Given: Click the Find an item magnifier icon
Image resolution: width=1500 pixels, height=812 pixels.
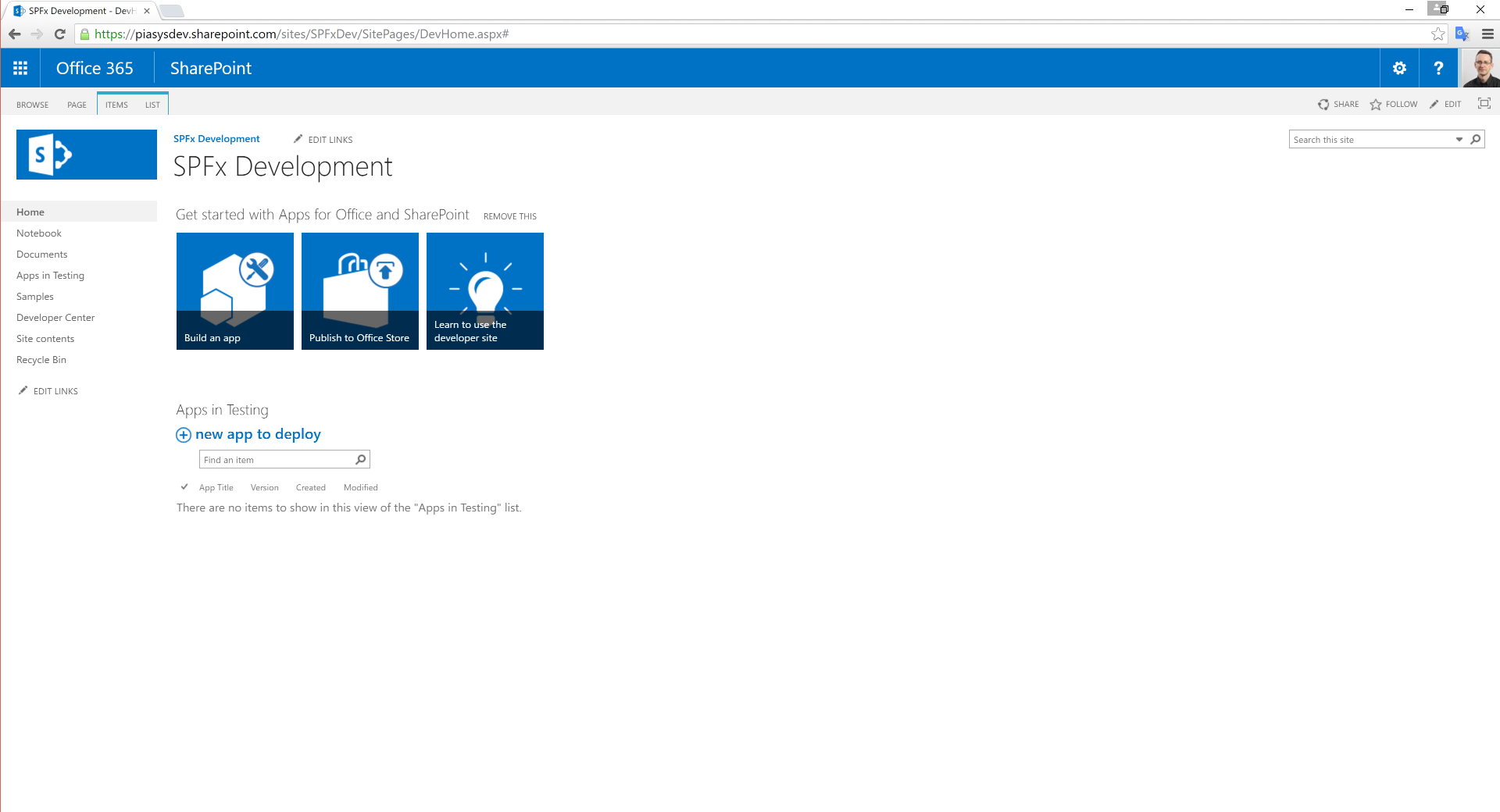Looking at the screenshot, I should pos(361,459).
